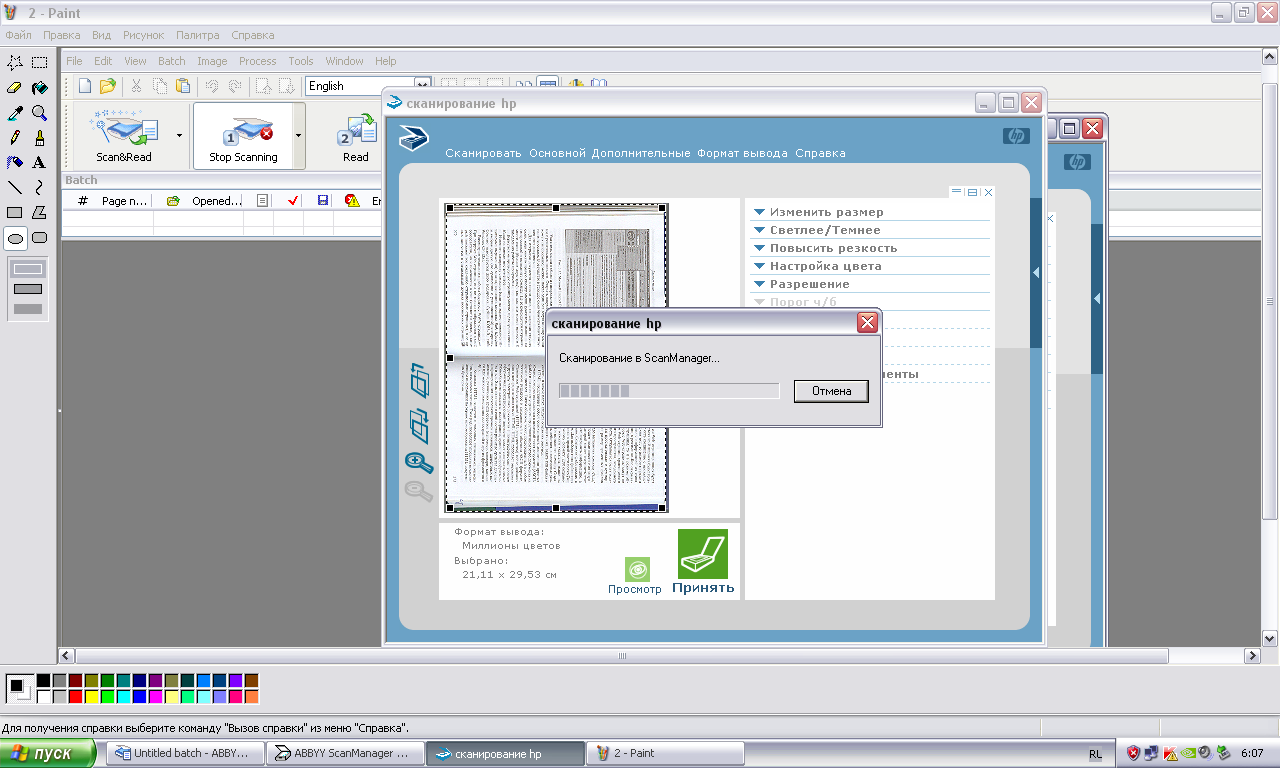The image size is (1280, 768).
Task: Click the scanned page preview thumbnail
Action: coord(557,358)
